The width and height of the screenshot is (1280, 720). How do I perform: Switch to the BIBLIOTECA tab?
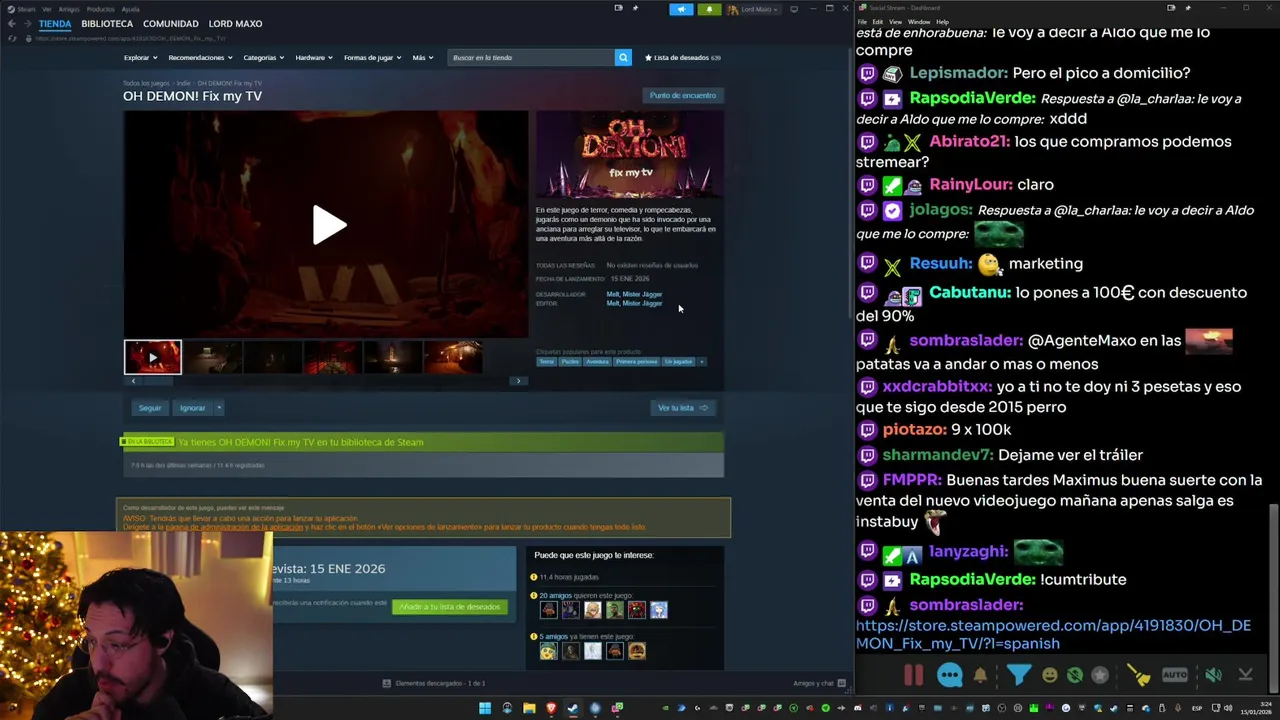tap(107, 24)
